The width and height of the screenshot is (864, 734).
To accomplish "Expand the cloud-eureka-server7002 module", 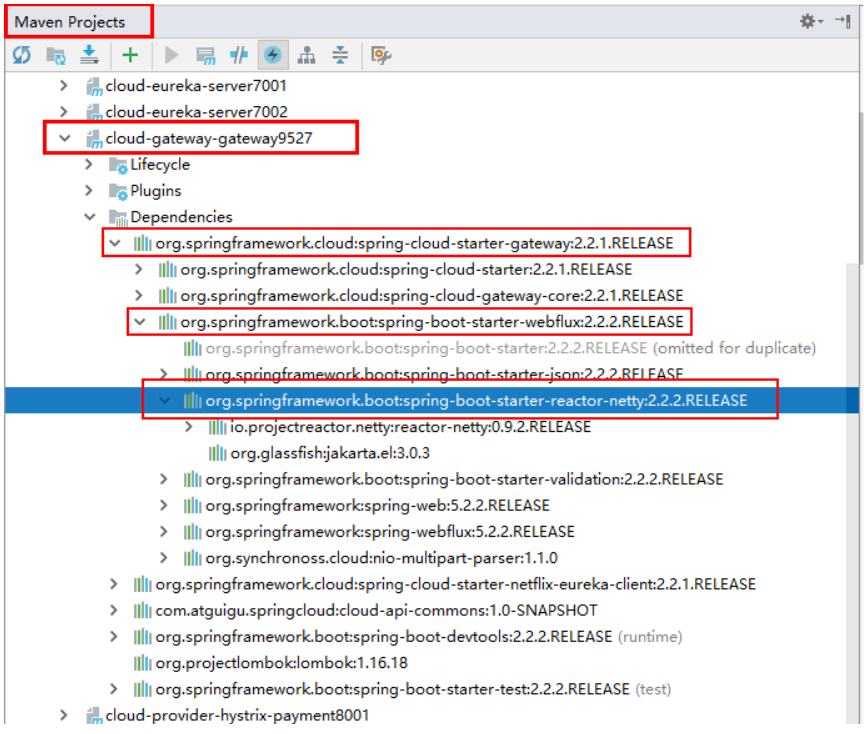I will point(64,112).
